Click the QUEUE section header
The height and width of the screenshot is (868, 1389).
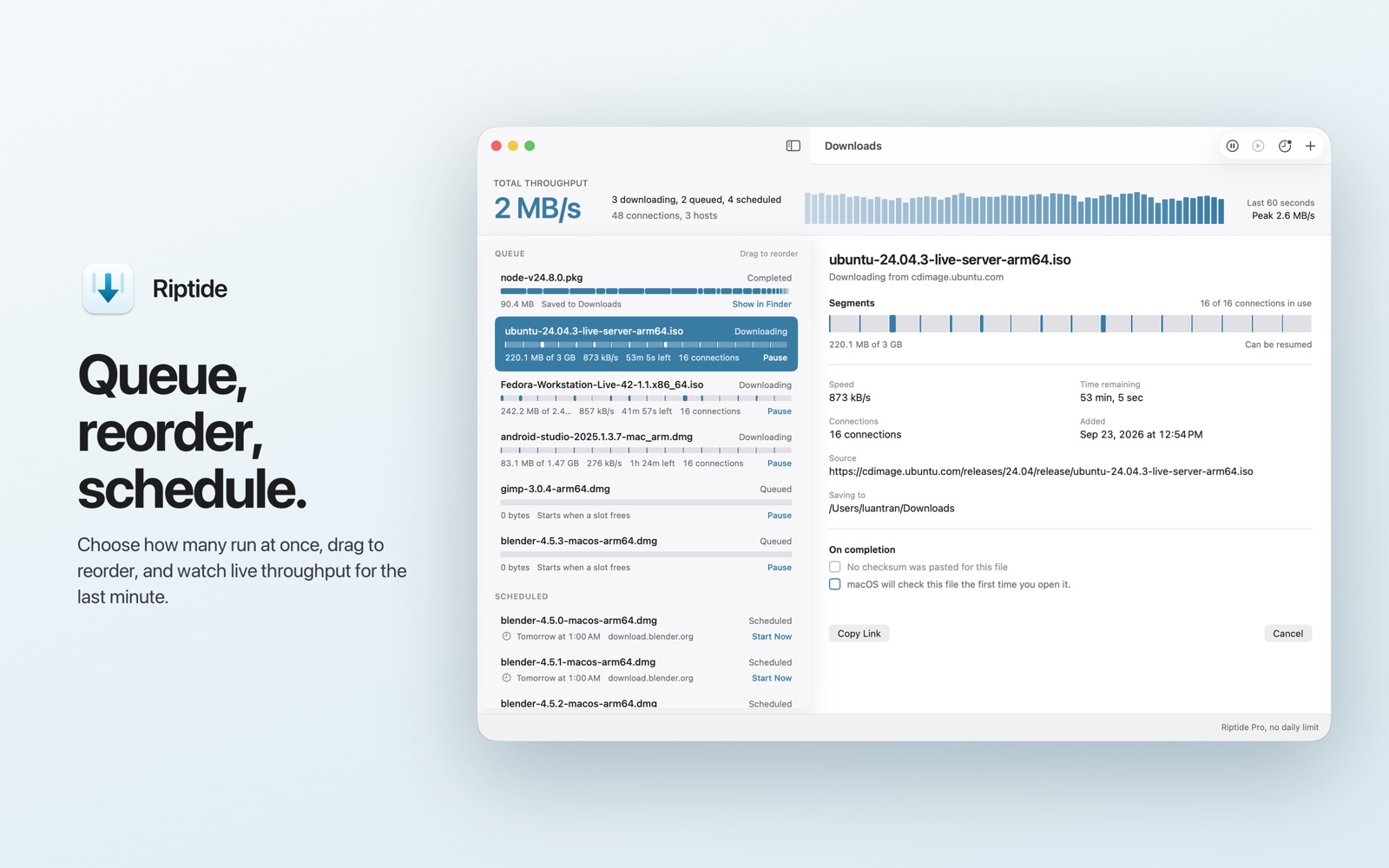point(510,253)
